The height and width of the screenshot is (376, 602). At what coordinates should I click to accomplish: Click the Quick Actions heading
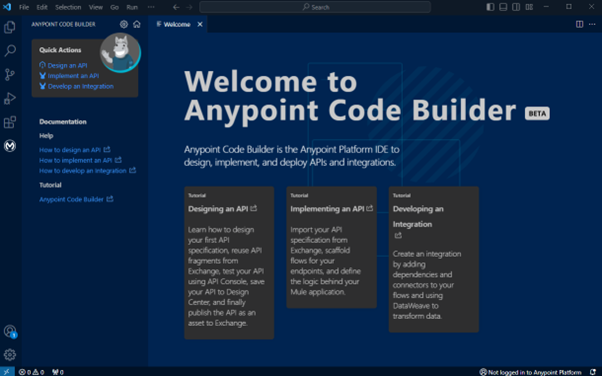pyautogui.click(x=60, y=50)
